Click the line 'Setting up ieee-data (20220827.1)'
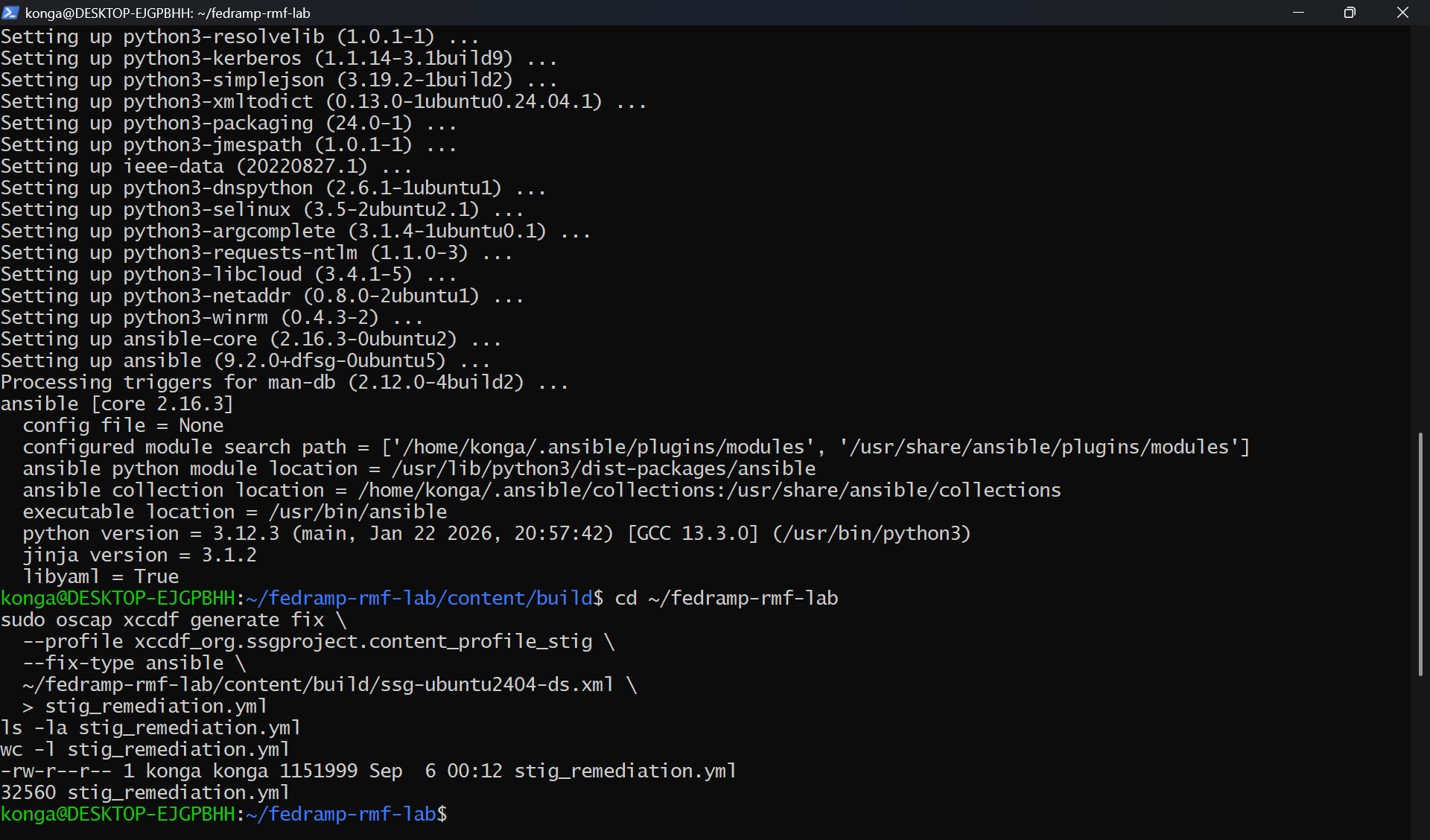This screenshot has height=840, width=1430. click(206, 166)
